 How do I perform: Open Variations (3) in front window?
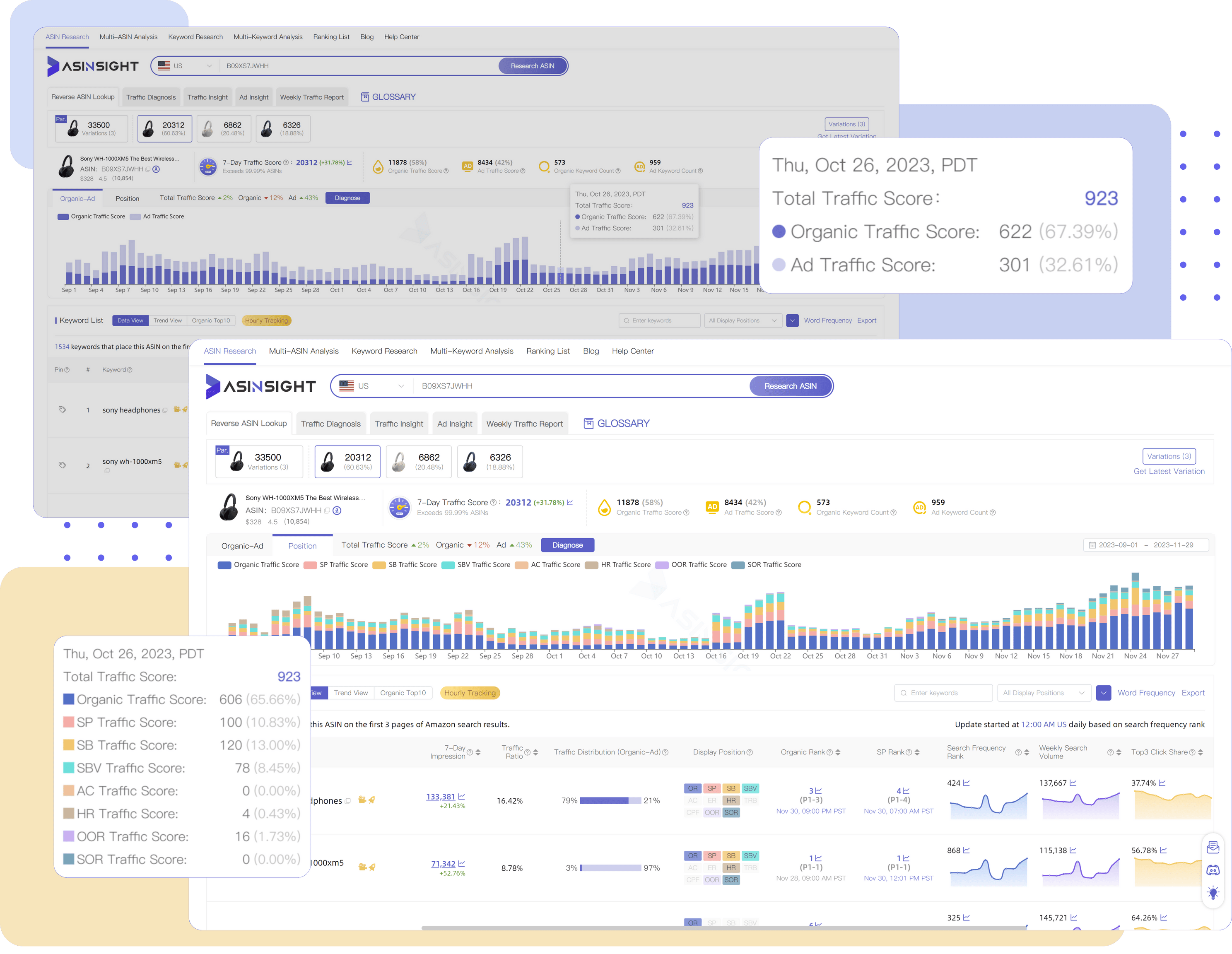point(1169,456)
